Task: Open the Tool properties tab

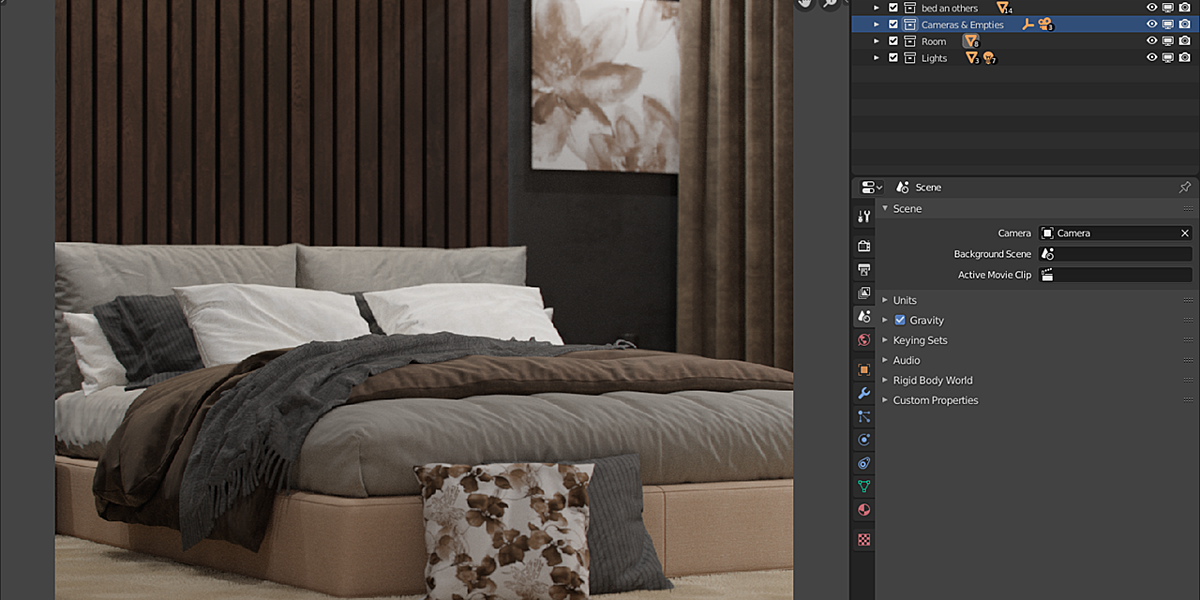Action: [x=864, y=216]
